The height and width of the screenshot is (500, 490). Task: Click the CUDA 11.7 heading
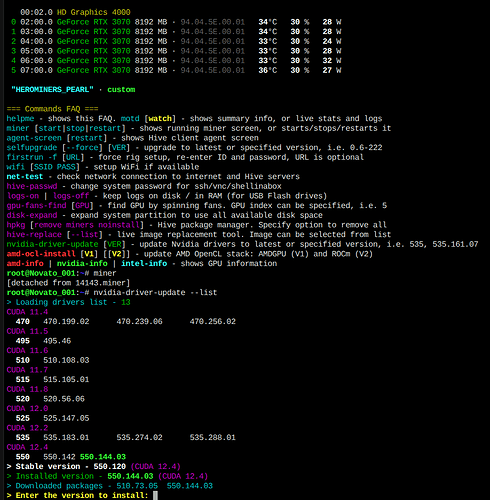(x=27, y=370)
